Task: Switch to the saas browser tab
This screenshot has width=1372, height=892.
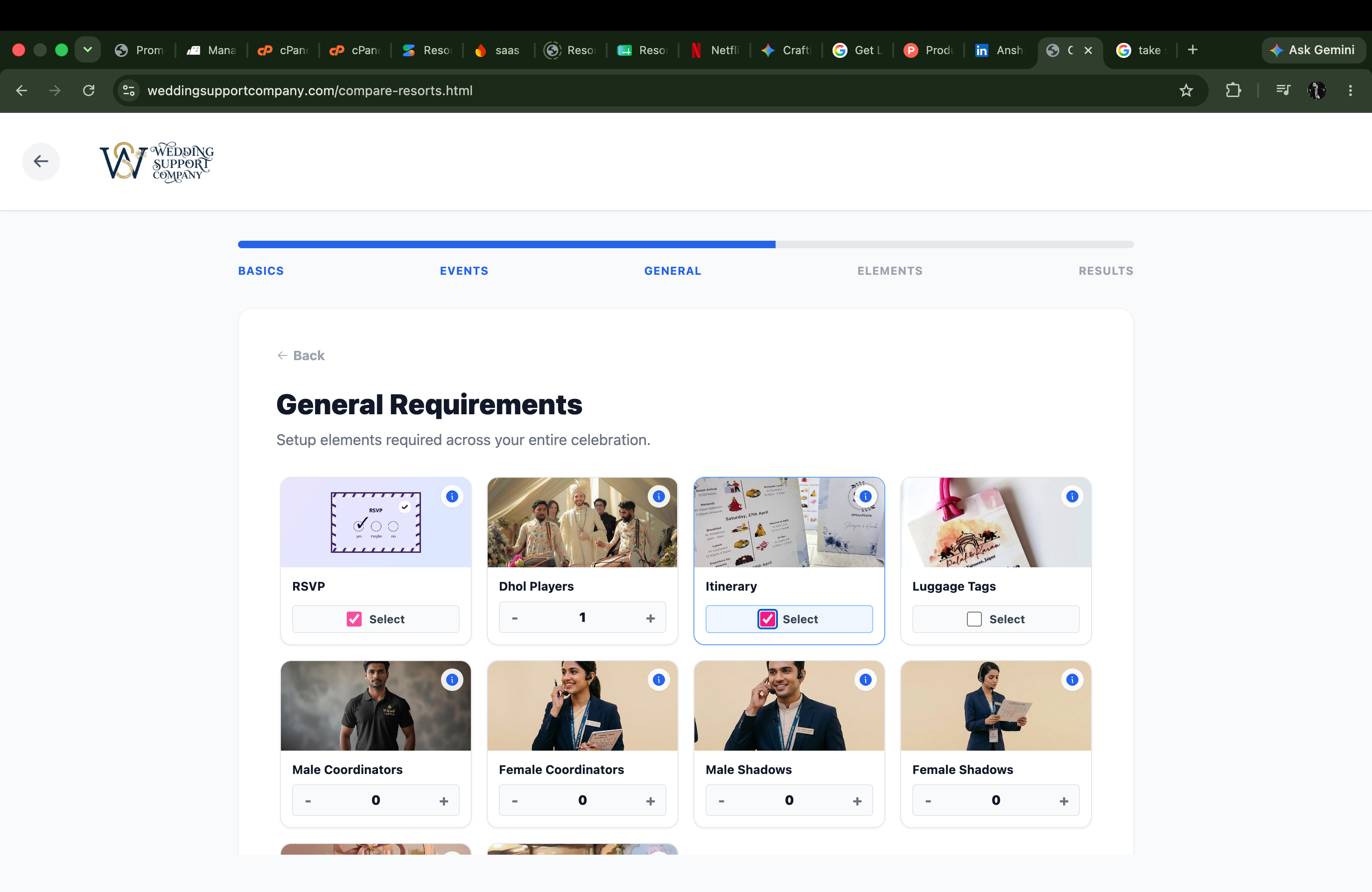Action: pos(498,50)
